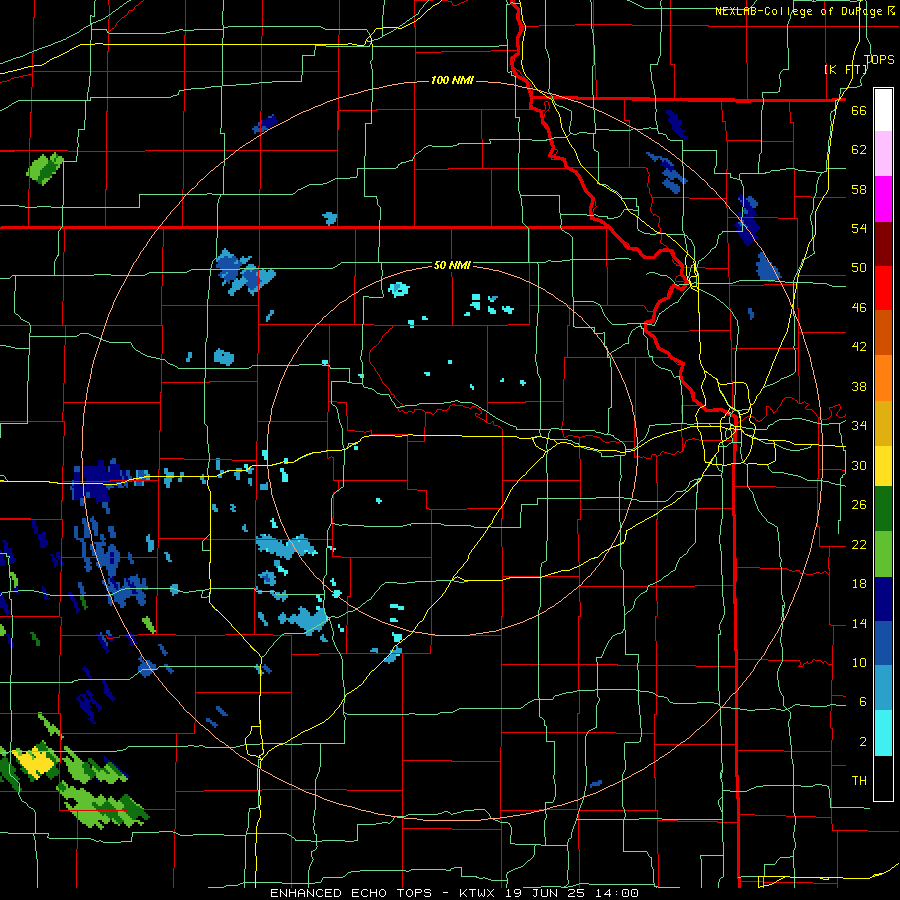Click the legend value "2"
The width and height of the screenshot is (900, 900).
[862, 742]
